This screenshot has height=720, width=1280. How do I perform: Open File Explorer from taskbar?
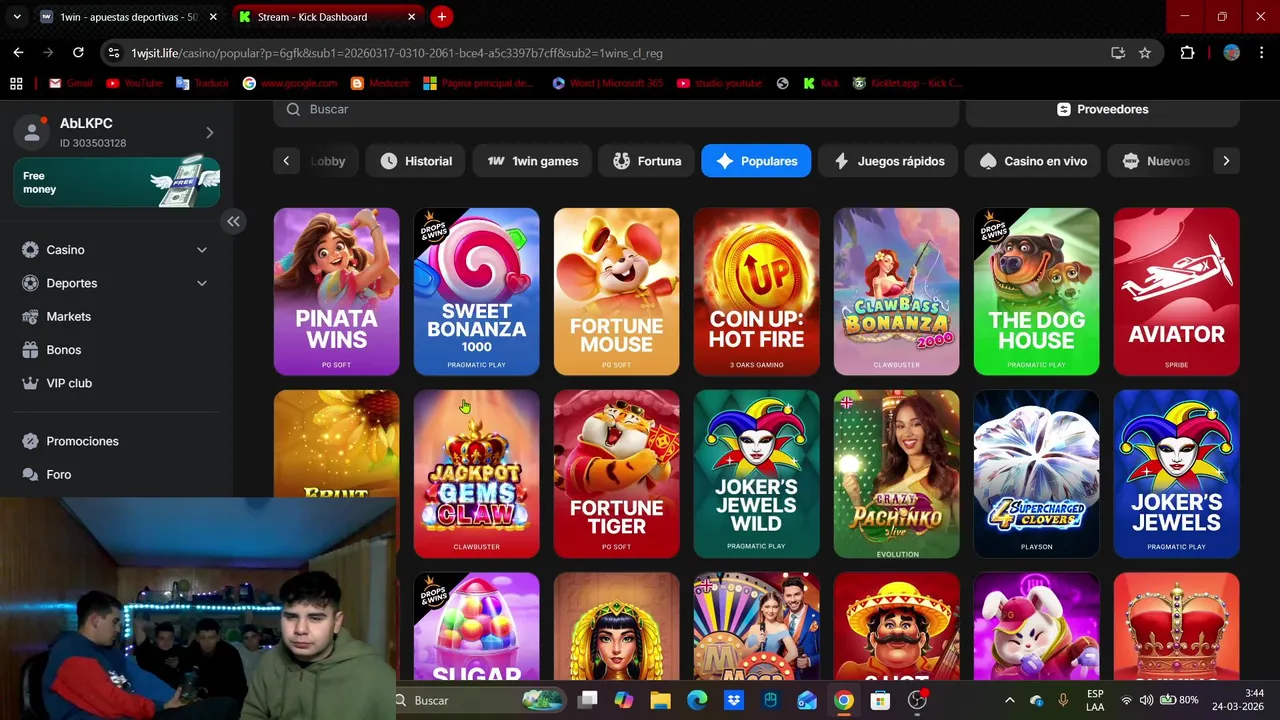point(660,700)
